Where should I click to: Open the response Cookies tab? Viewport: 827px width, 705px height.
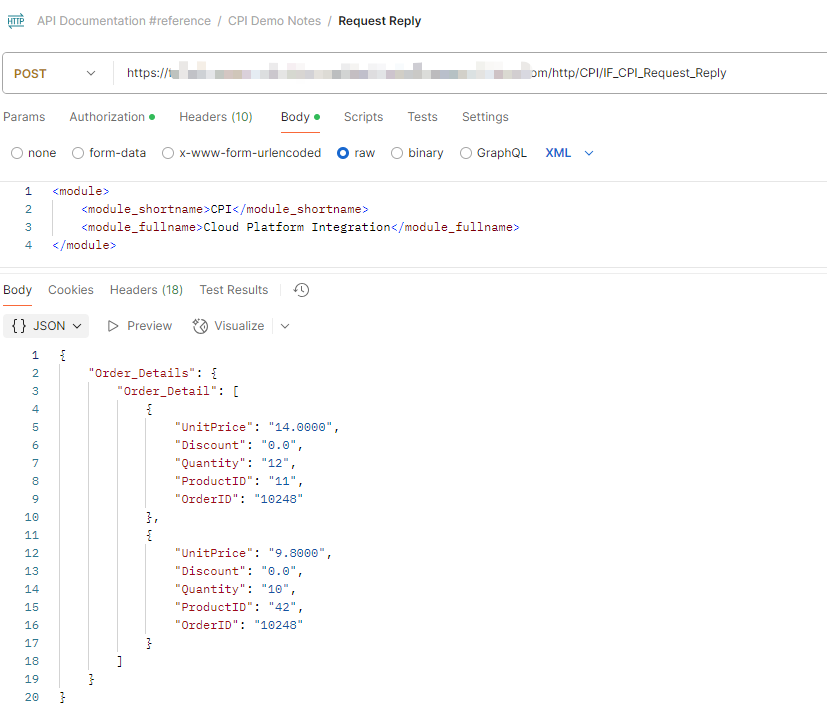[x=71, y=290]
